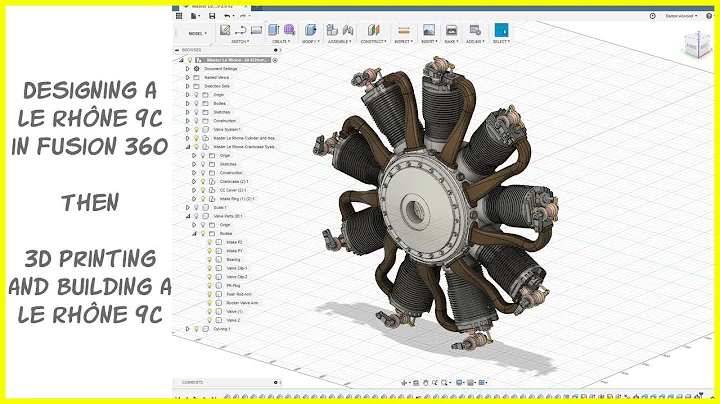Screen dimensions: 720x404
Task: Expand the Named Views node
Action: [x=187, y=78]
